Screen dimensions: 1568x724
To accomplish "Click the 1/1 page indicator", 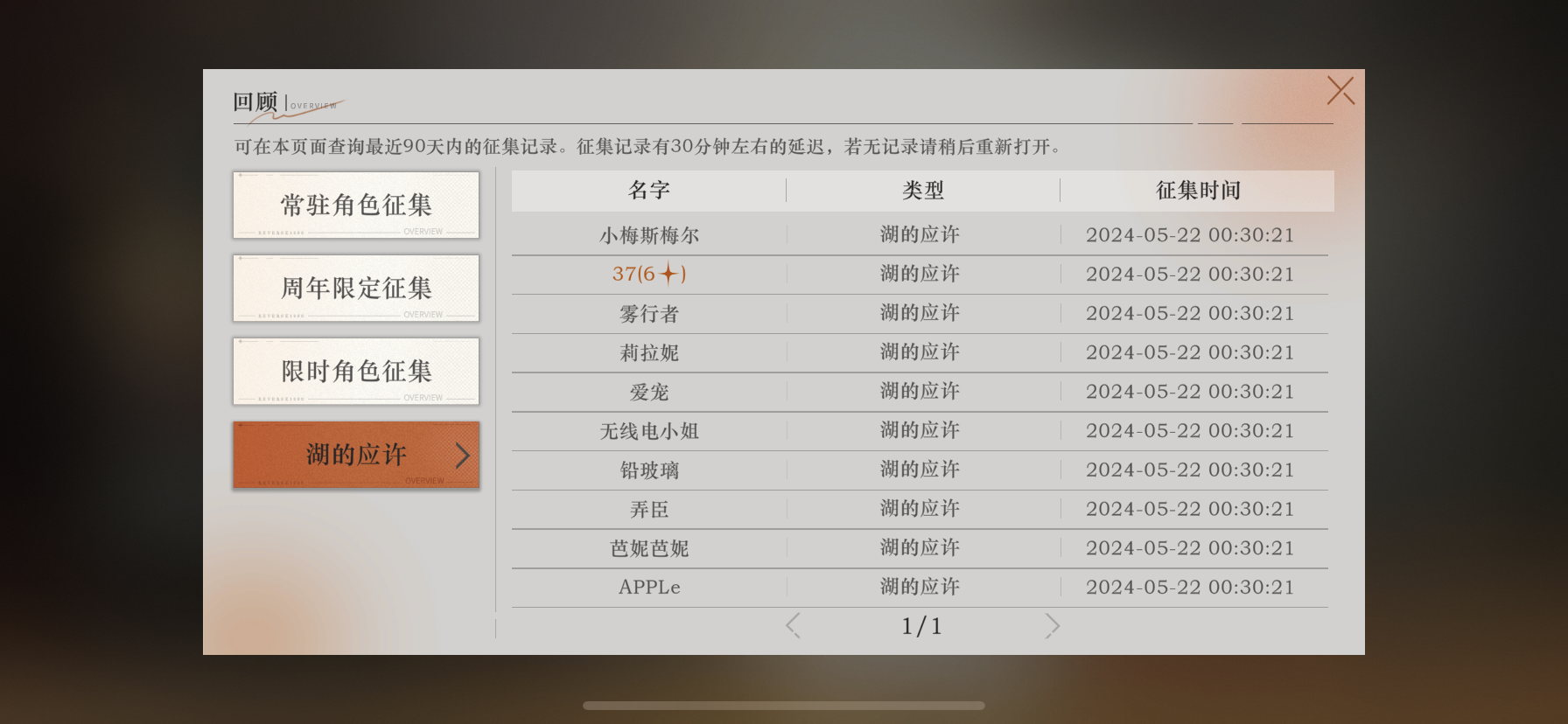I will click(x=922, y=626).
